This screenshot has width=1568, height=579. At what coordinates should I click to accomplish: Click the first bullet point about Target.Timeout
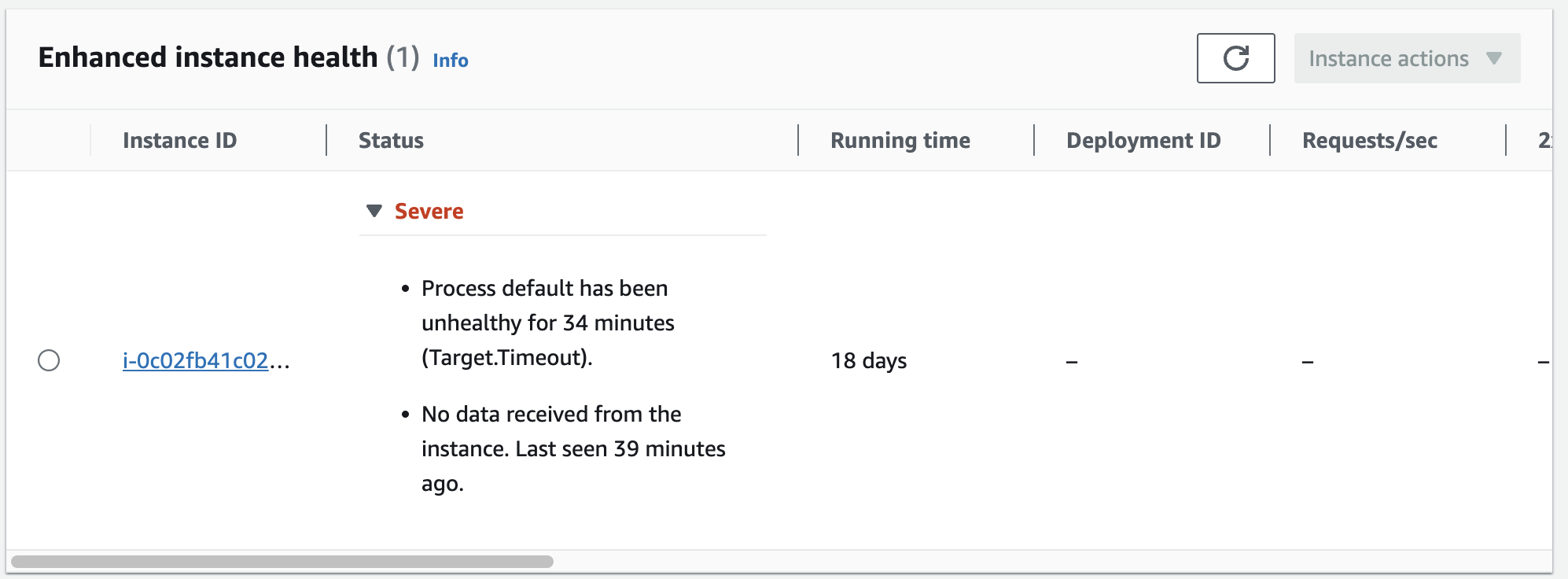(406, 289)
